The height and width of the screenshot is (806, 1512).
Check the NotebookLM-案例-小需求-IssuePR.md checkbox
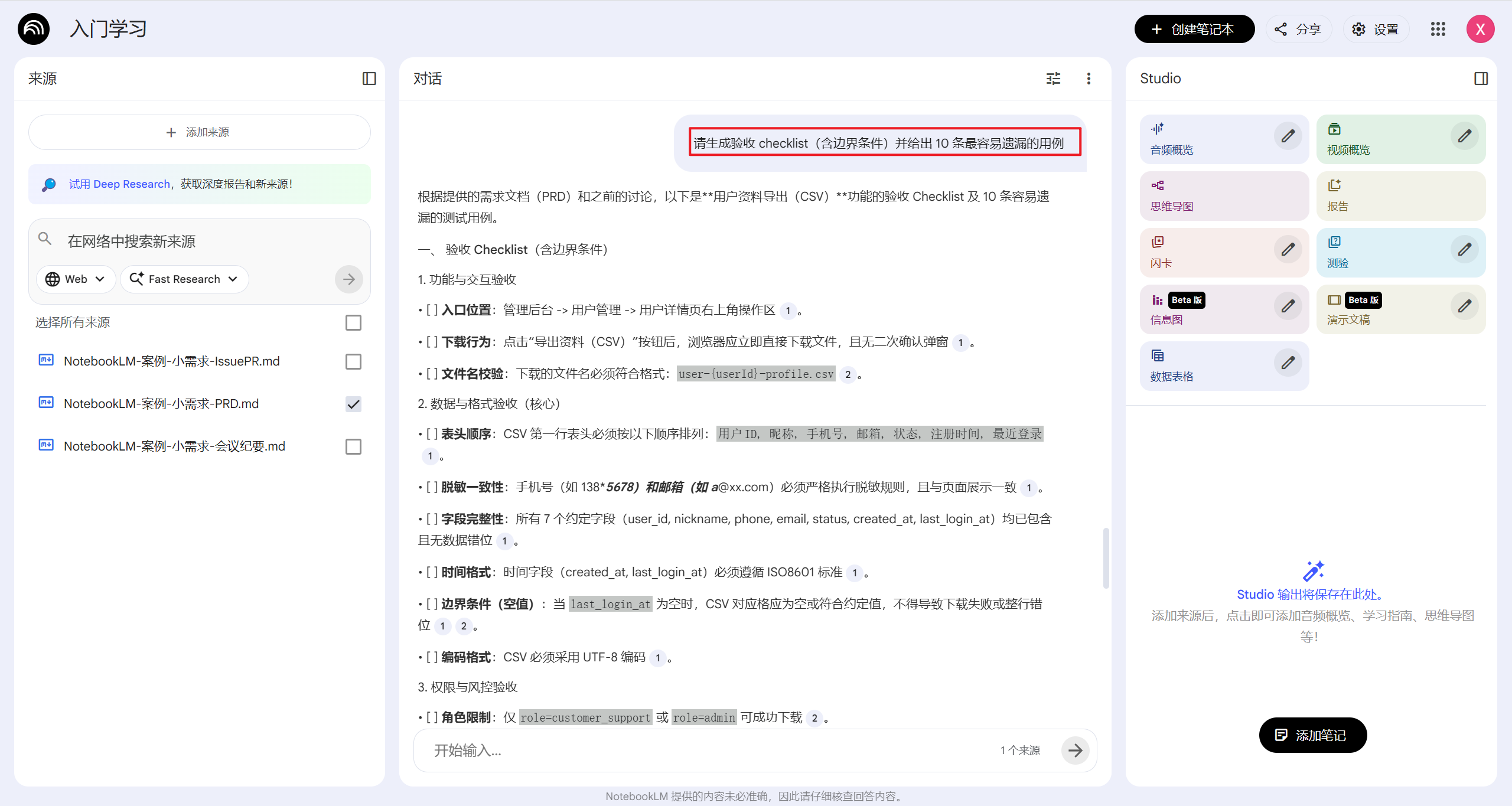353,361
